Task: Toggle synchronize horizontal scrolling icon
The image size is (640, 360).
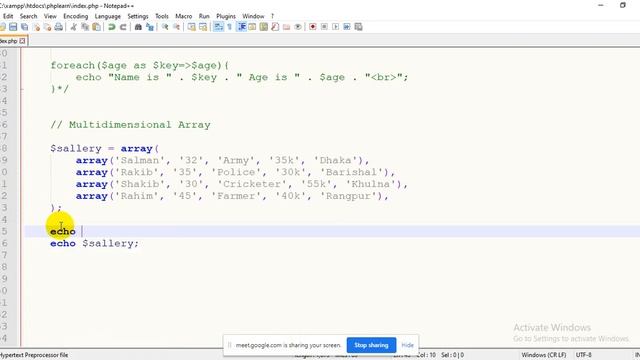Action: point(203,27)
